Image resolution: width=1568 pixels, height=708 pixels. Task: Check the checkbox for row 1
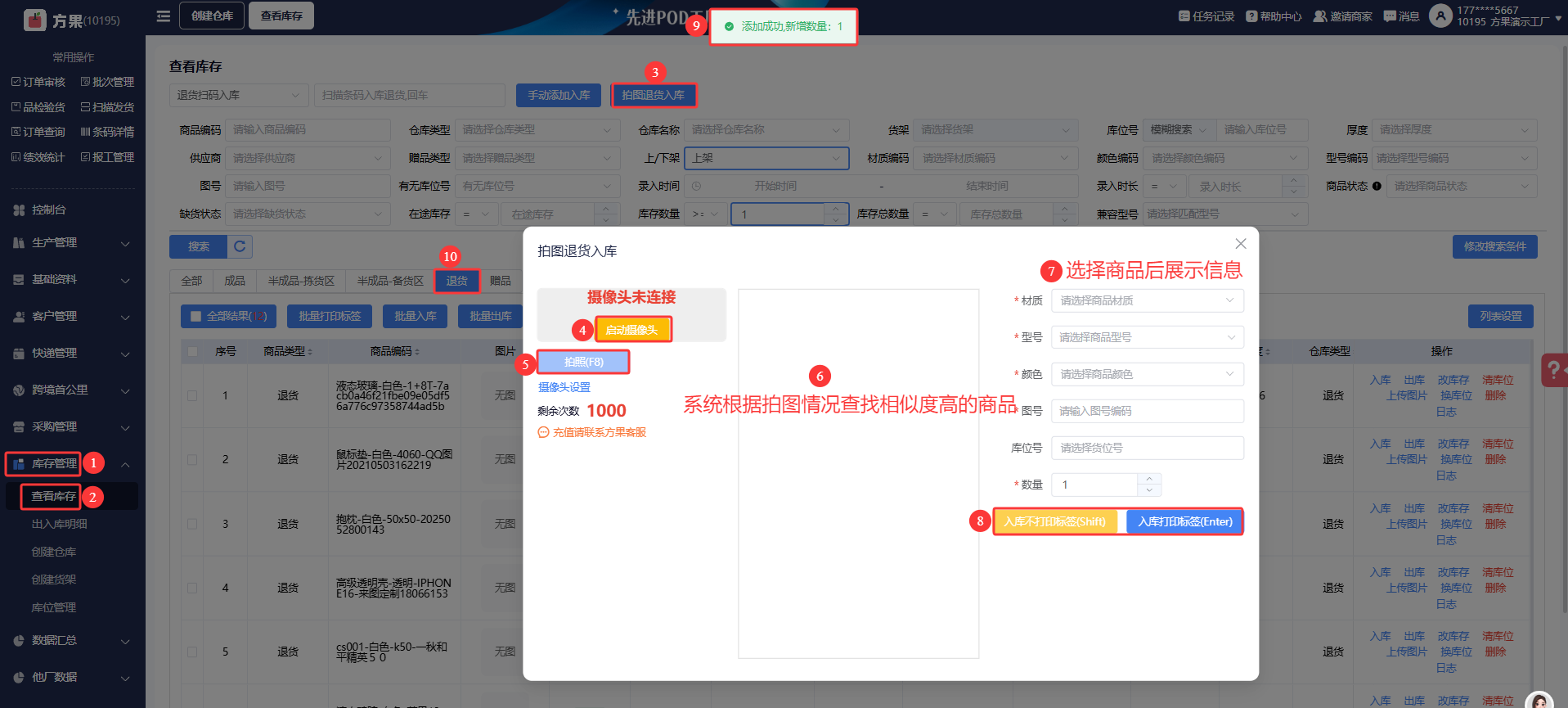[x=192, y=395]
